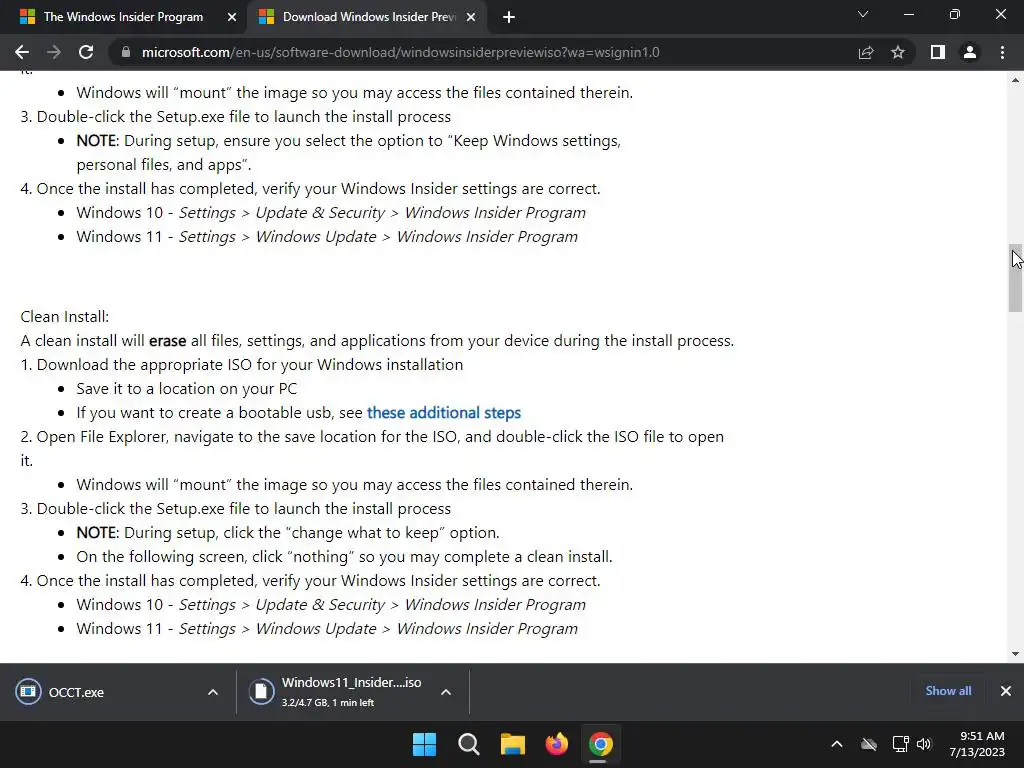Click the OneDrive tray icon
Screen dimensions: 1024x768
coord(869,744)
